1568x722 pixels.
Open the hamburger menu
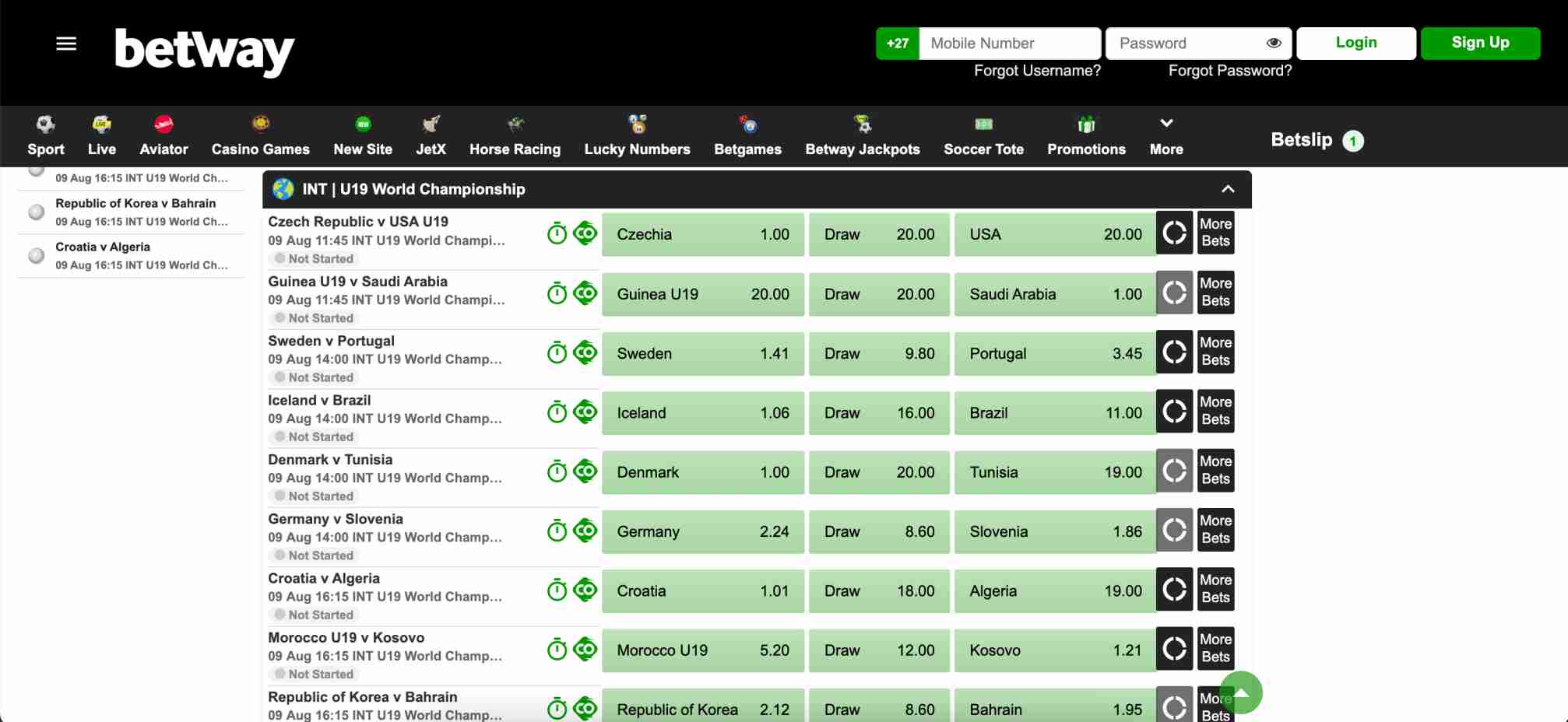(x=66, y=44)
